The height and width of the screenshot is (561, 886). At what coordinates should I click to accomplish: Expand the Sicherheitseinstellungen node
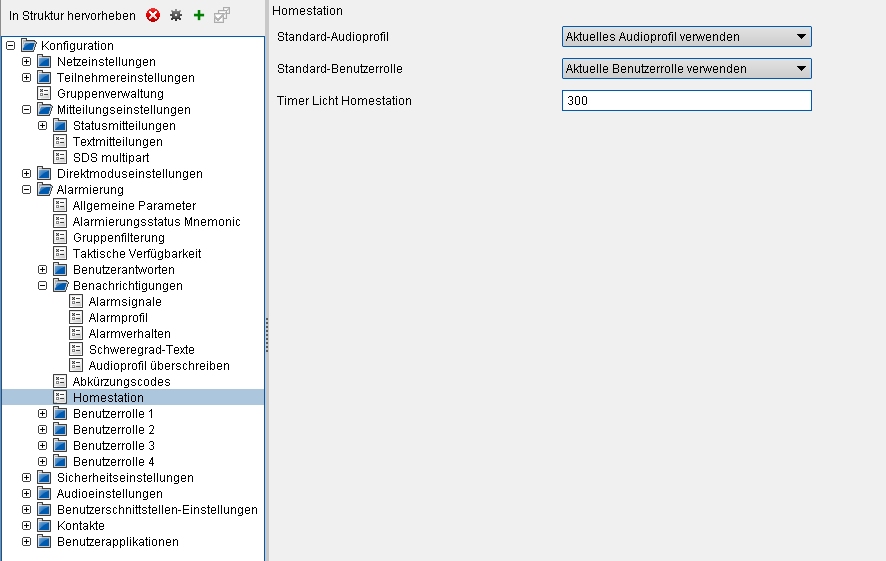26,478
